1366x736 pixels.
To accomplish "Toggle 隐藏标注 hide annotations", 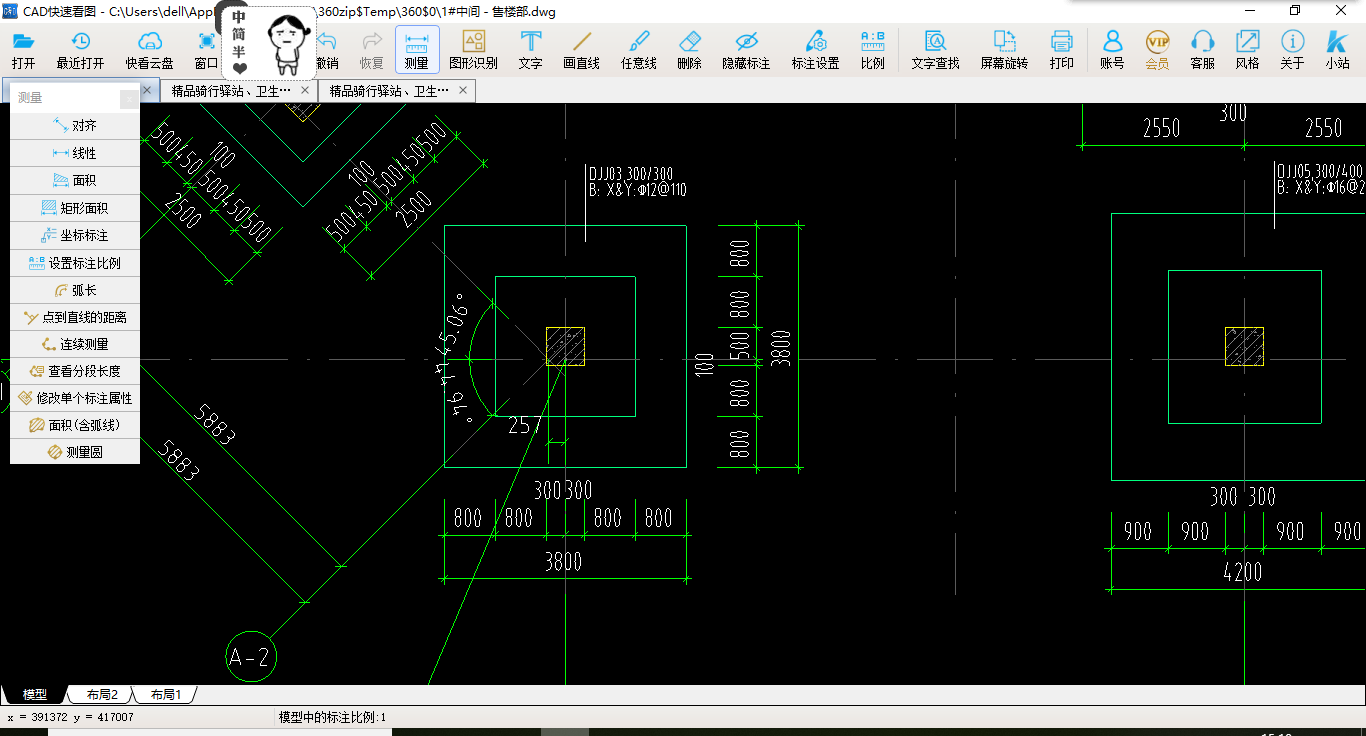I will coord(746,50).
